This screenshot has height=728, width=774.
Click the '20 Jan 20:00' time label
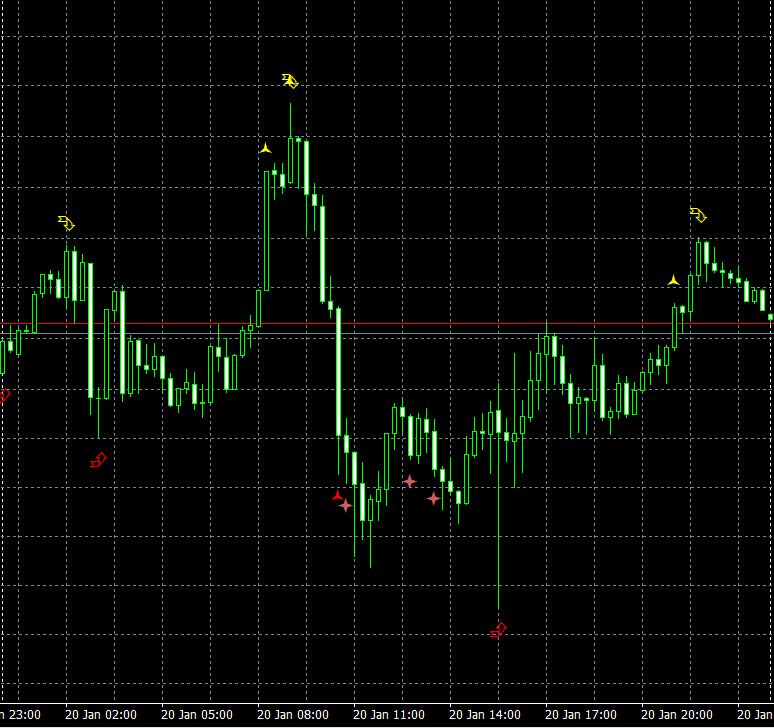pyautogui.click(x=677, y=715)
